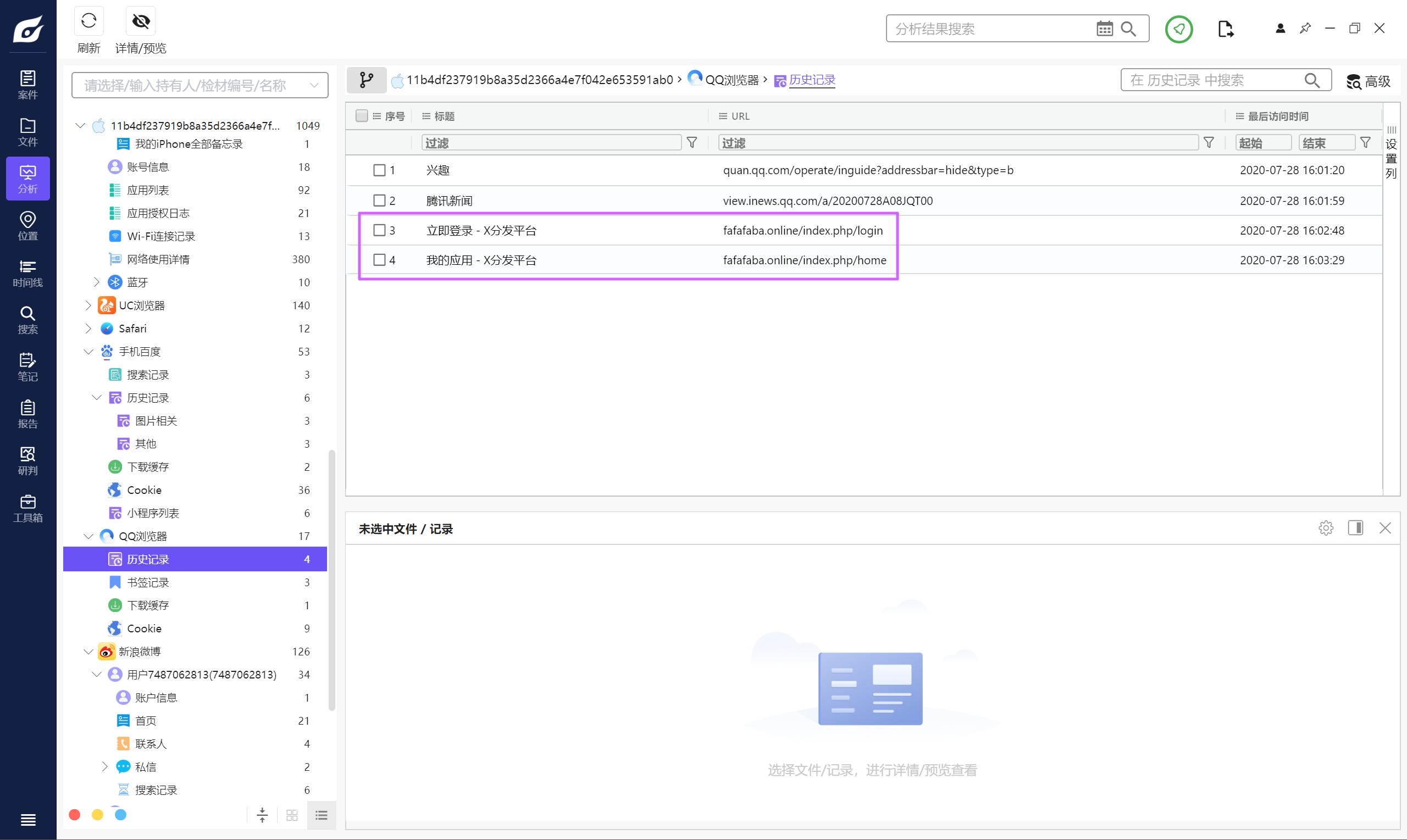Click the pin window icon
1407x840 pixels.
(x=1305, y=27)
